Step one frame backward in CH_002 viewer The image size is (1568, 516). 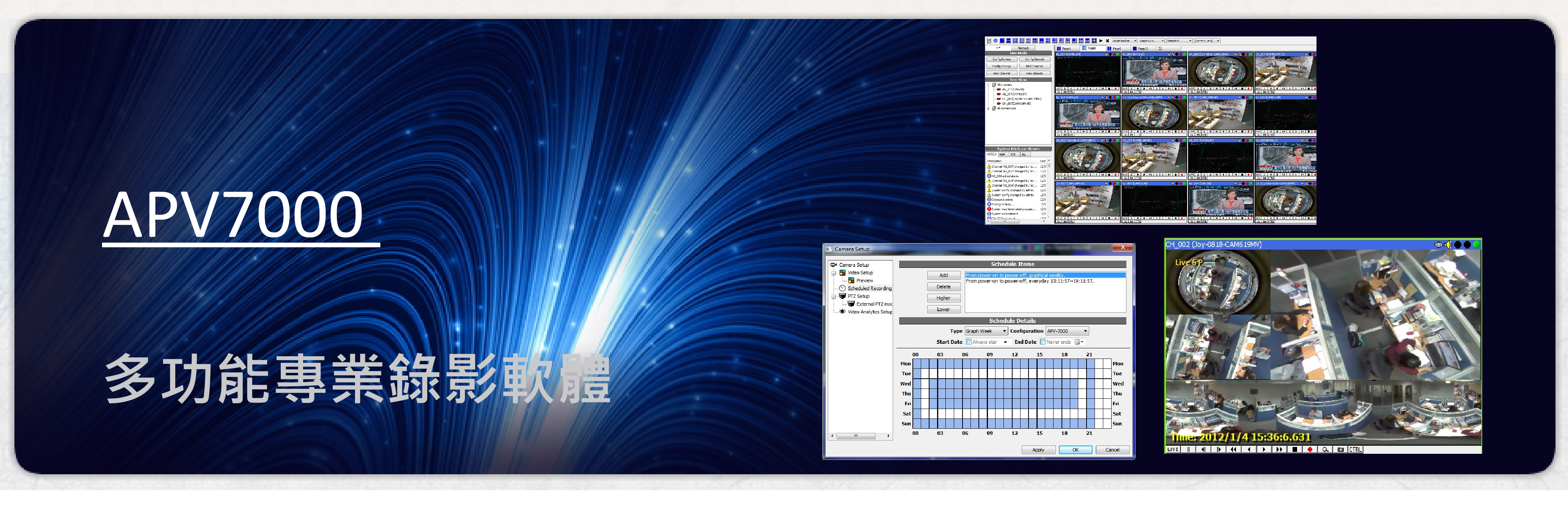point(1203,450)
